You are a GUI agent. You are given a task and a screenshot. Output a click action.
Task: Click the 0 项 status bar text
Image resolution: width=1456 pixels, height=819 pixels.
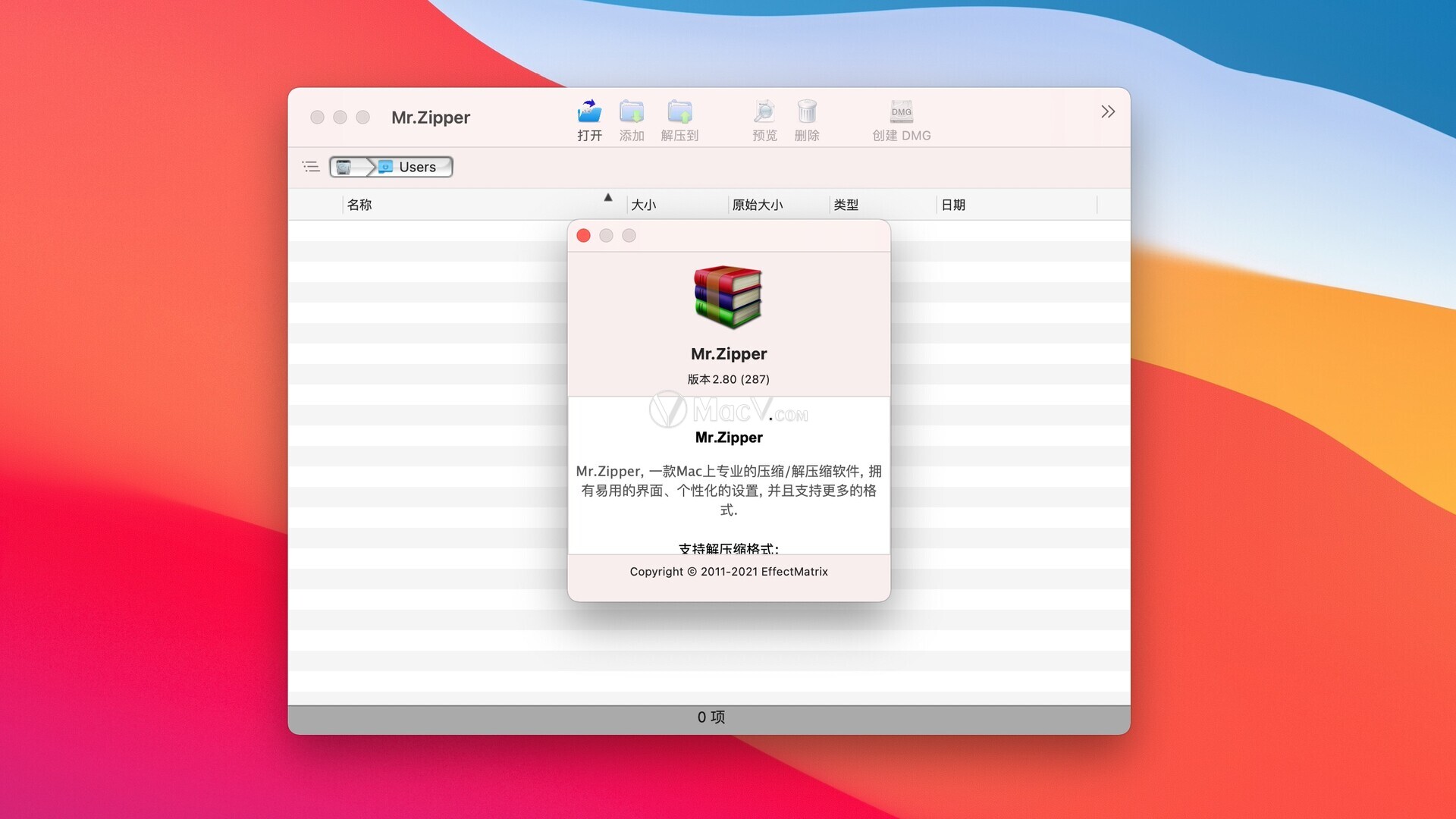(x=711, y=717)
